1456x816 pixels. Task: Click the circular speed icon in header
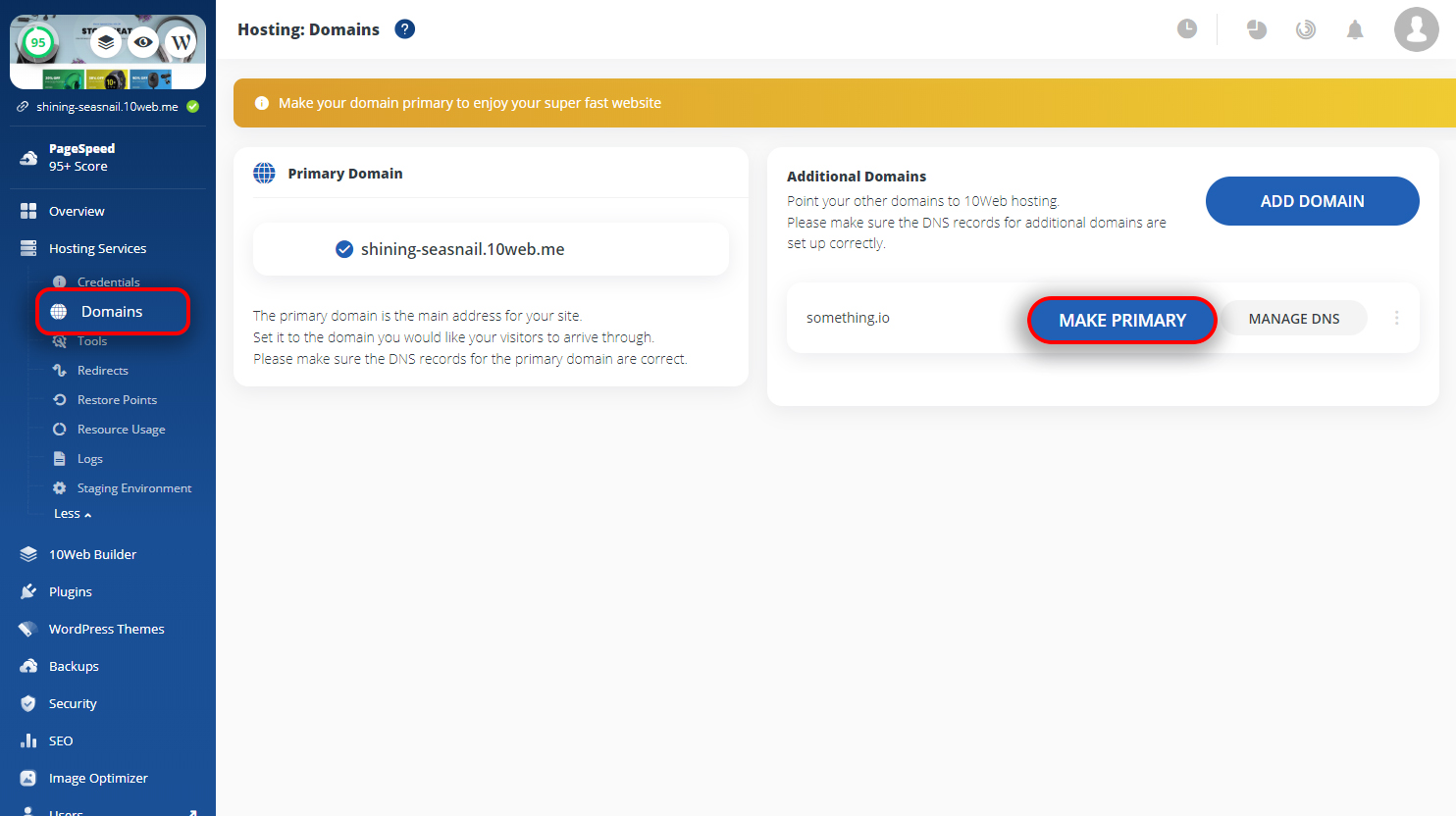tap(1305, 29)
